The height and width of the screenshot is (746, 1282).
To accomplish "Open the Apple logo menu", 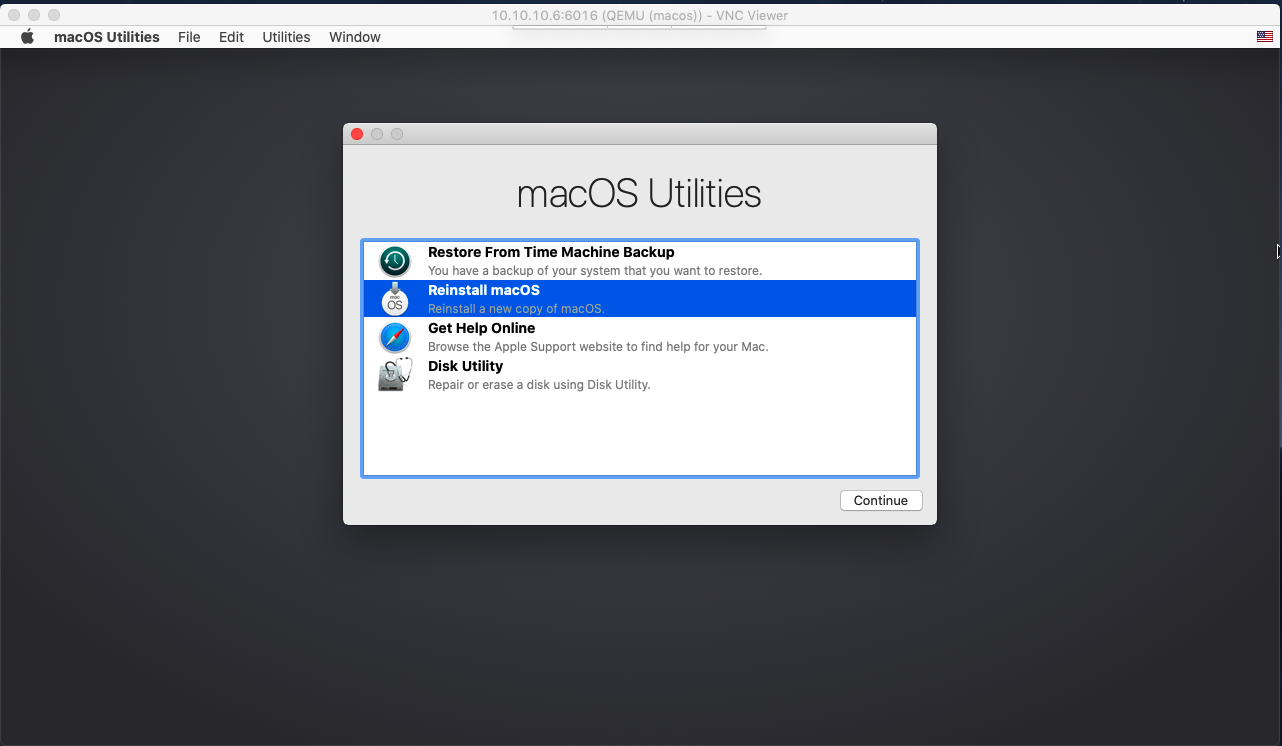I will [28, 37].
